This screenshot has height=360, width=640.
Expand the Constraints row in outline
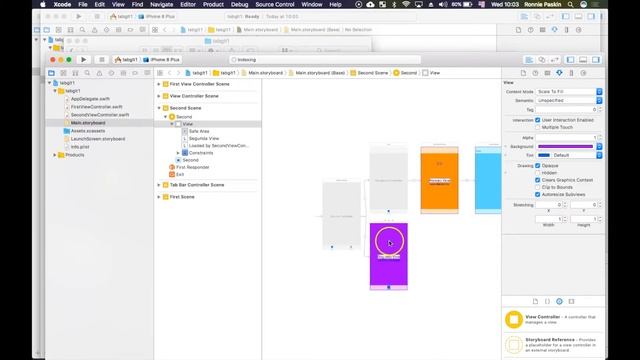point(178,153)
